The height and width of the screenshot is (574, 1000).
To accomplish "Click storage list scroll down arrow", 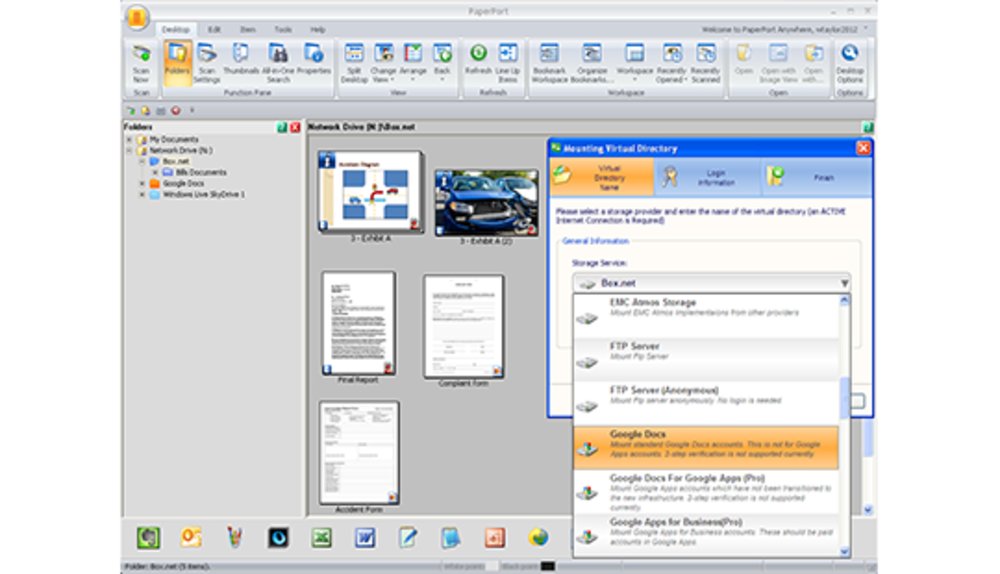I will 845,552.
